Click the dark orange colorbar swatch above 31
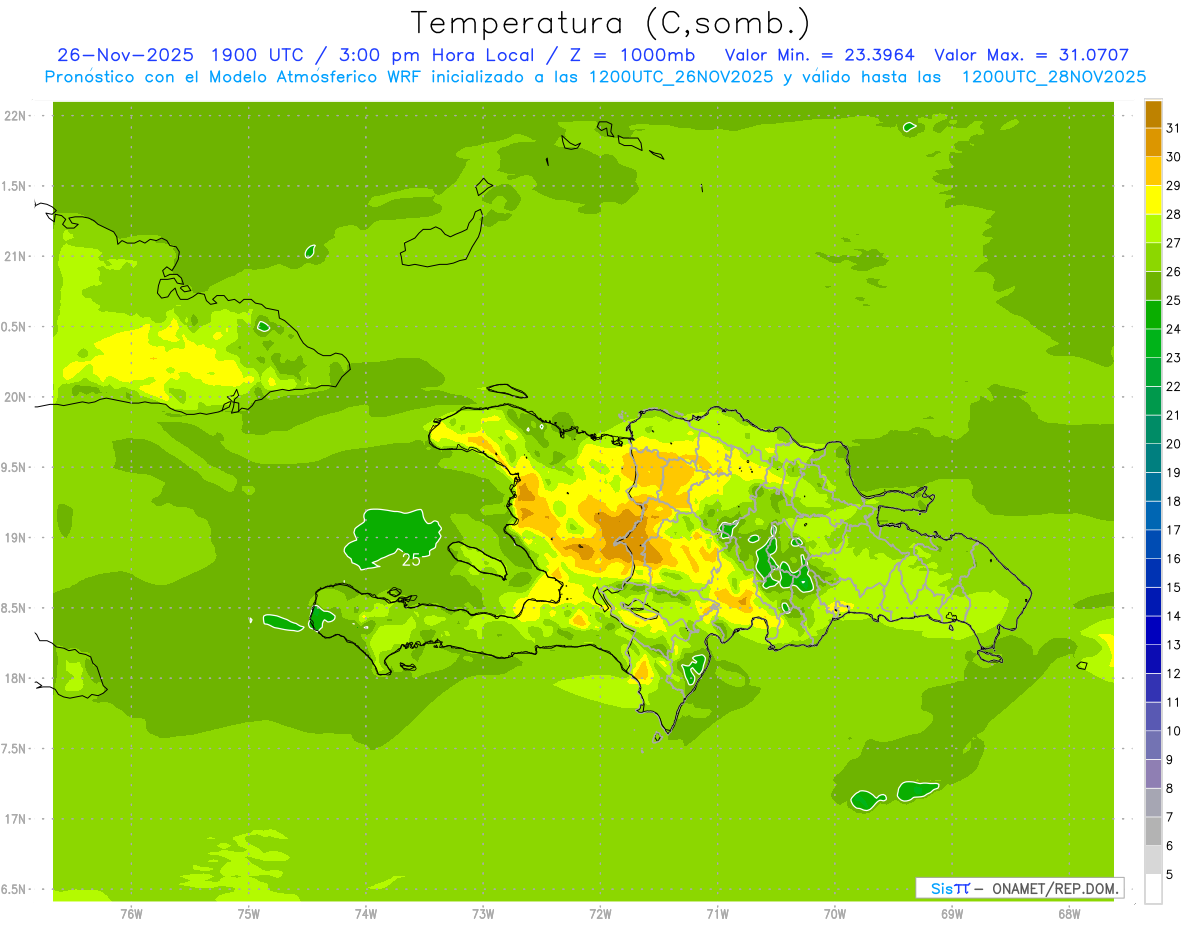The width and height of the screenshot is (1200, 927). pos(1153,114)
